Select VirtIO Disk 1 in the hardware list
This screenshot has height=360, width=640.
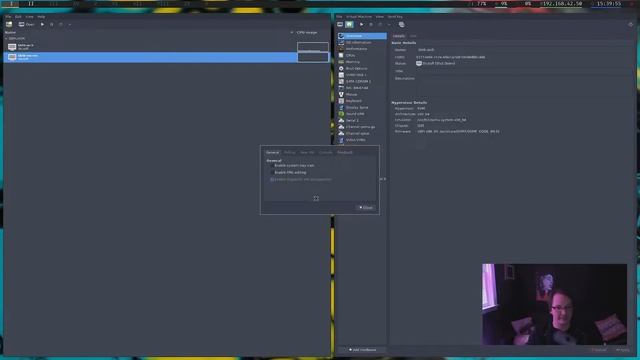point(362,75)
